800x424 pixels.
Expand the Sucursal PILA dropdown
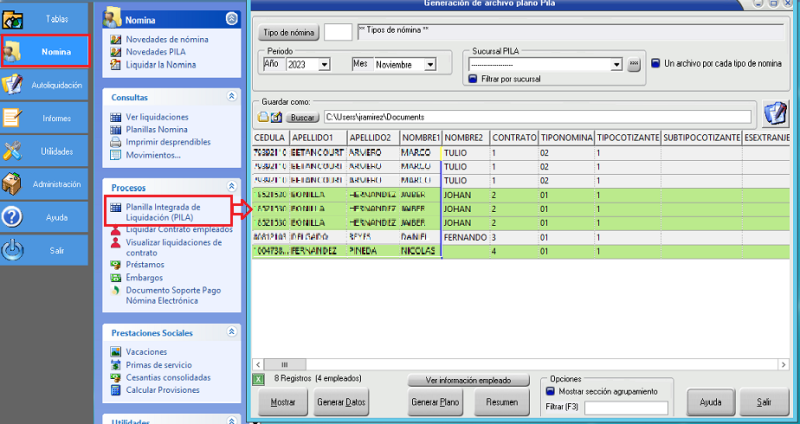click(x=617, y=65)
